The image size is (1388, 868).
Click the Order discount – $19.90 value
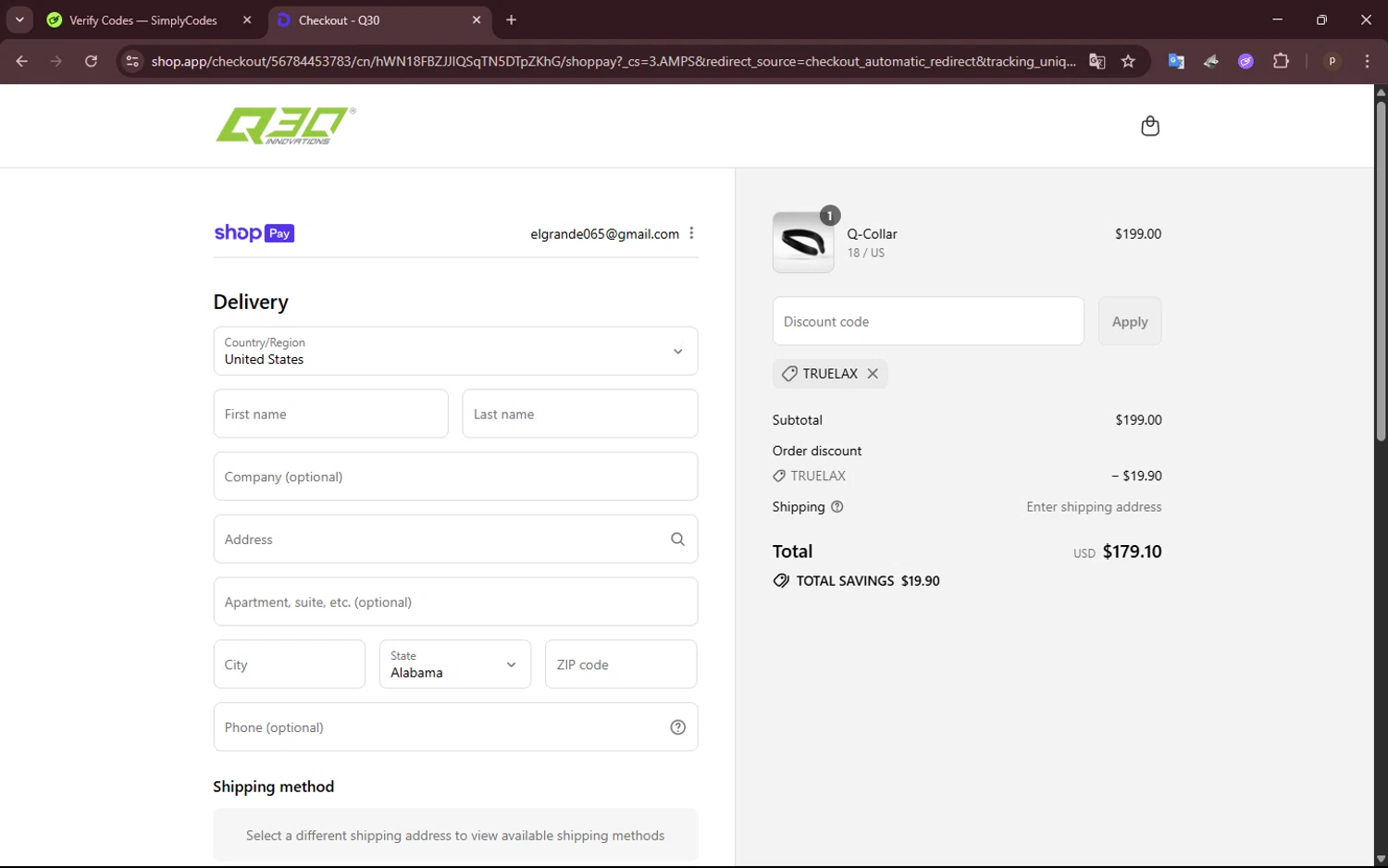coord(1136,476)
